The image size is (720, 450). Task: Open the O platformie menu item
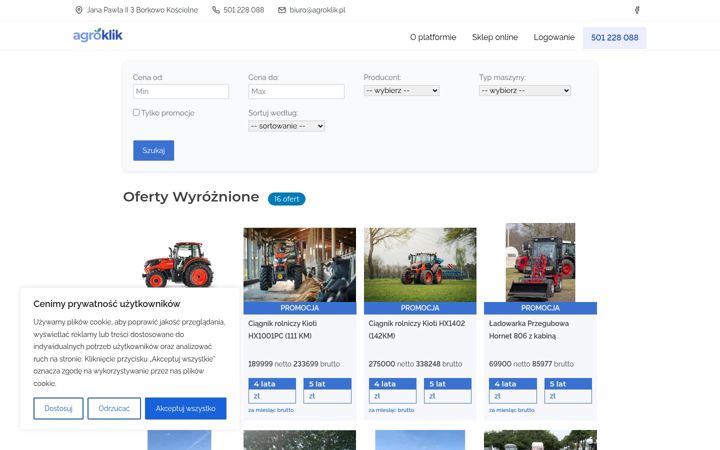[433, 37]
